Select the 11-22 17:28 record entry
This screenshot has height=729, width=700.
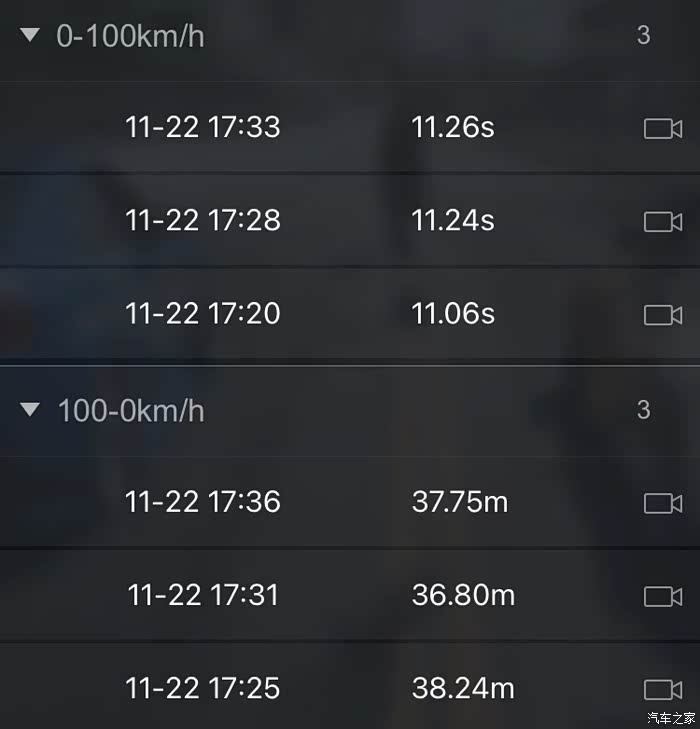pyautogui.click(x=203, y=221)
